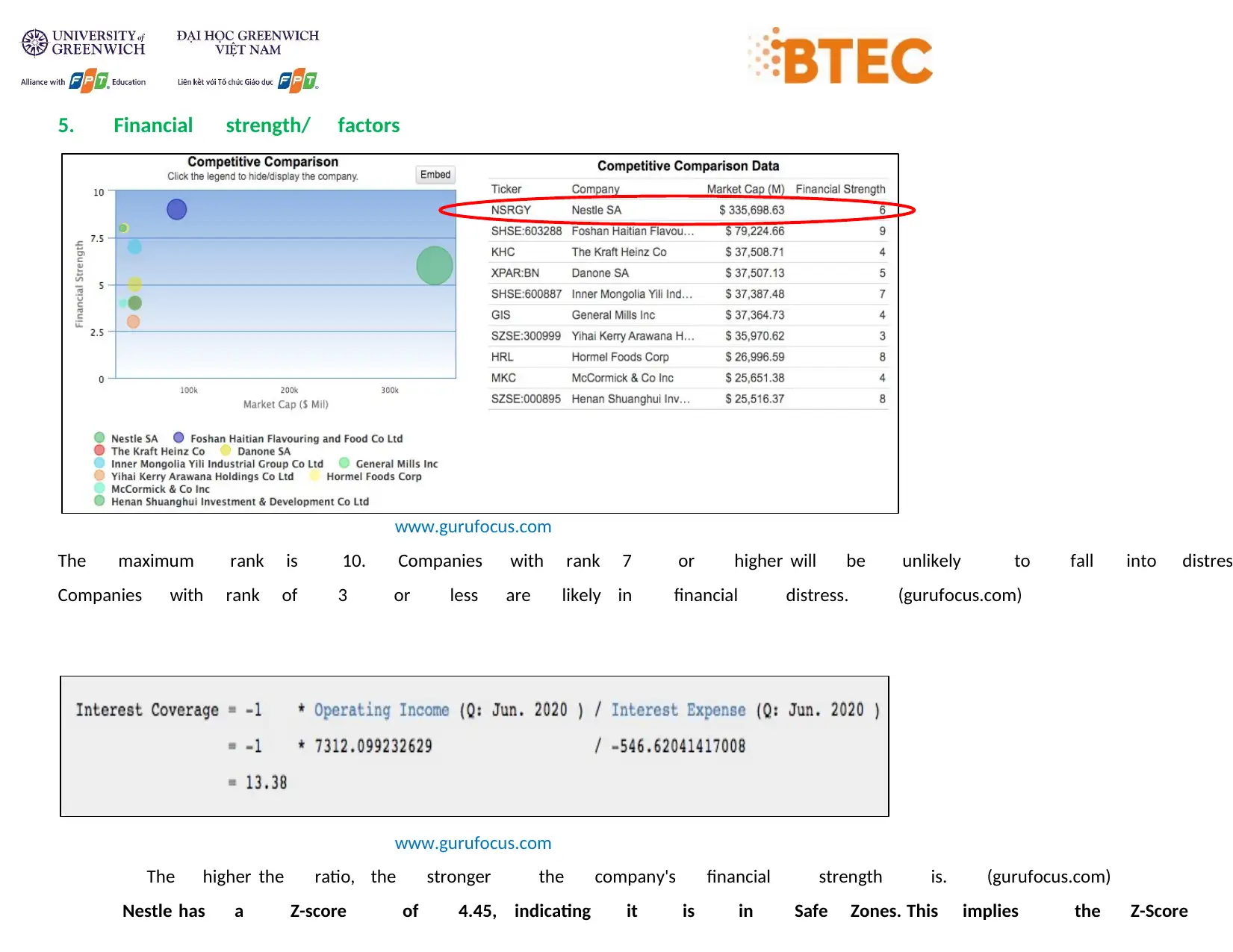The image size is (1233, 952).
Task: Select the HRL ticker cell
Action: pyautogui.click(x=503, y=357)
